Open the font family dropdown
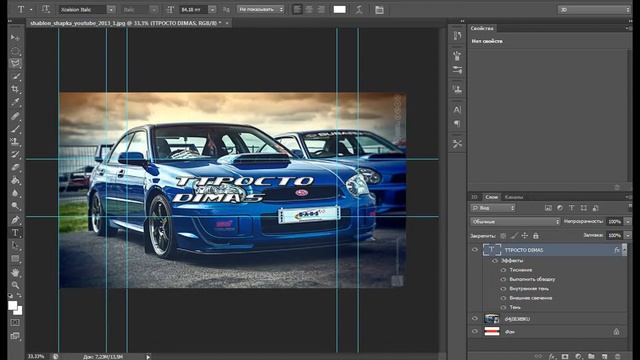The height and width of the screenshot is (360, 640). tap(111, 9)
